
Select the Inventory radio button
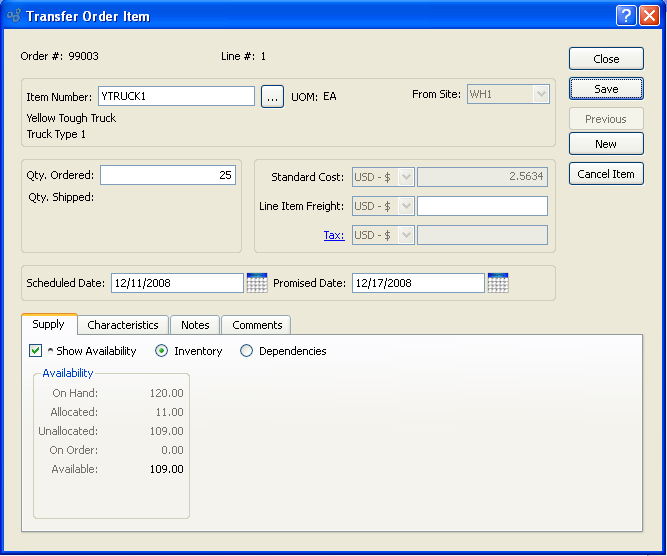pos(162,351)
